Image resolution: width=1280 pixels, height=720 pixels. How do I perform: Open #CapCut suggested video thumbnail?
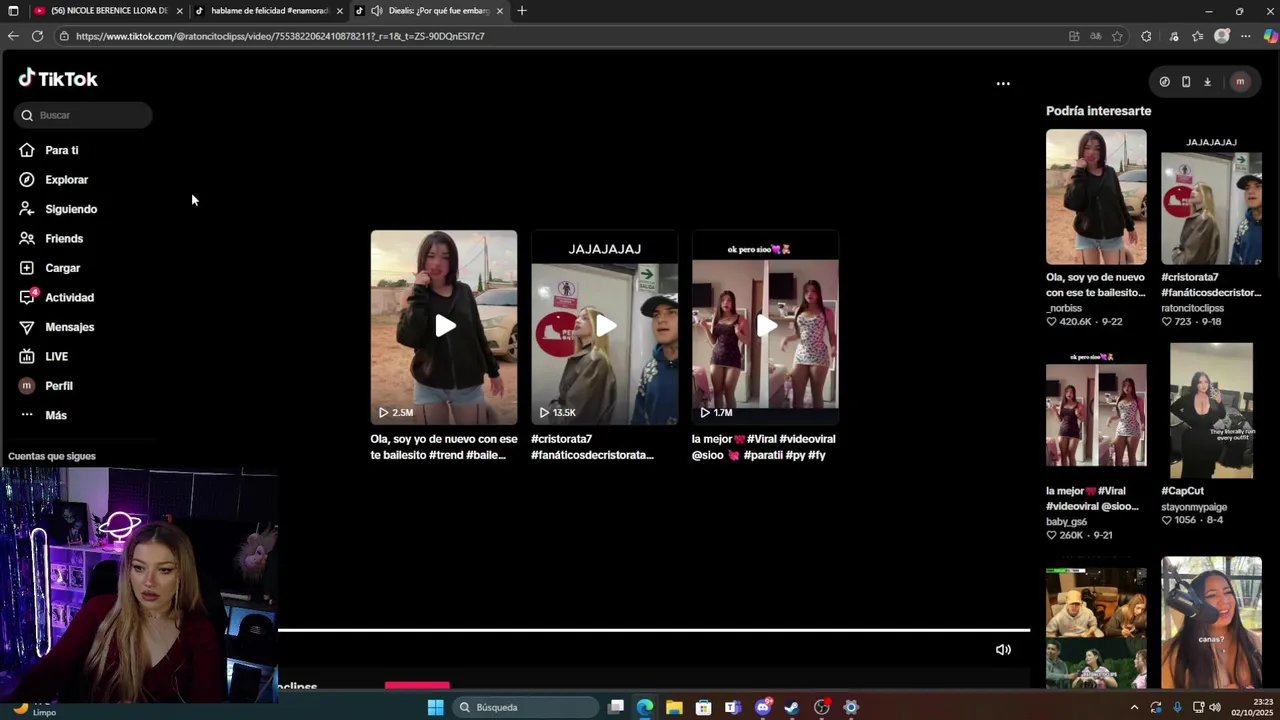(x=1211, y=411)
